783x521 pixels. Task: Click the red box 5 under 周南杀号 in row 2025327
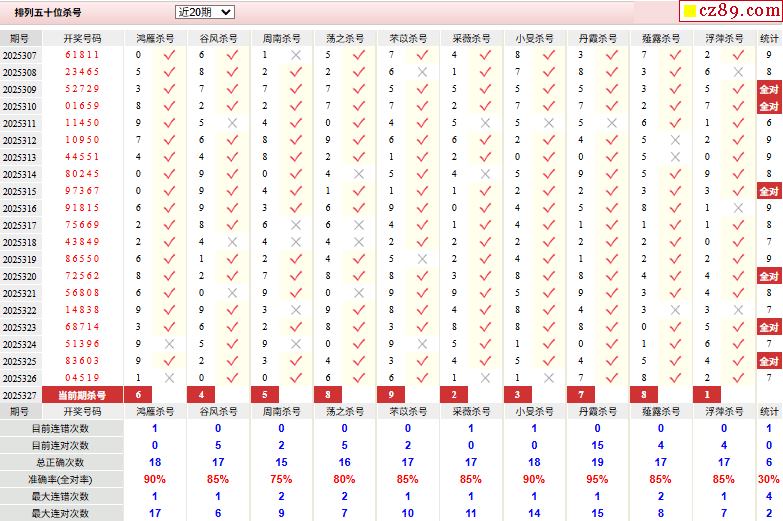click(265, 395)
